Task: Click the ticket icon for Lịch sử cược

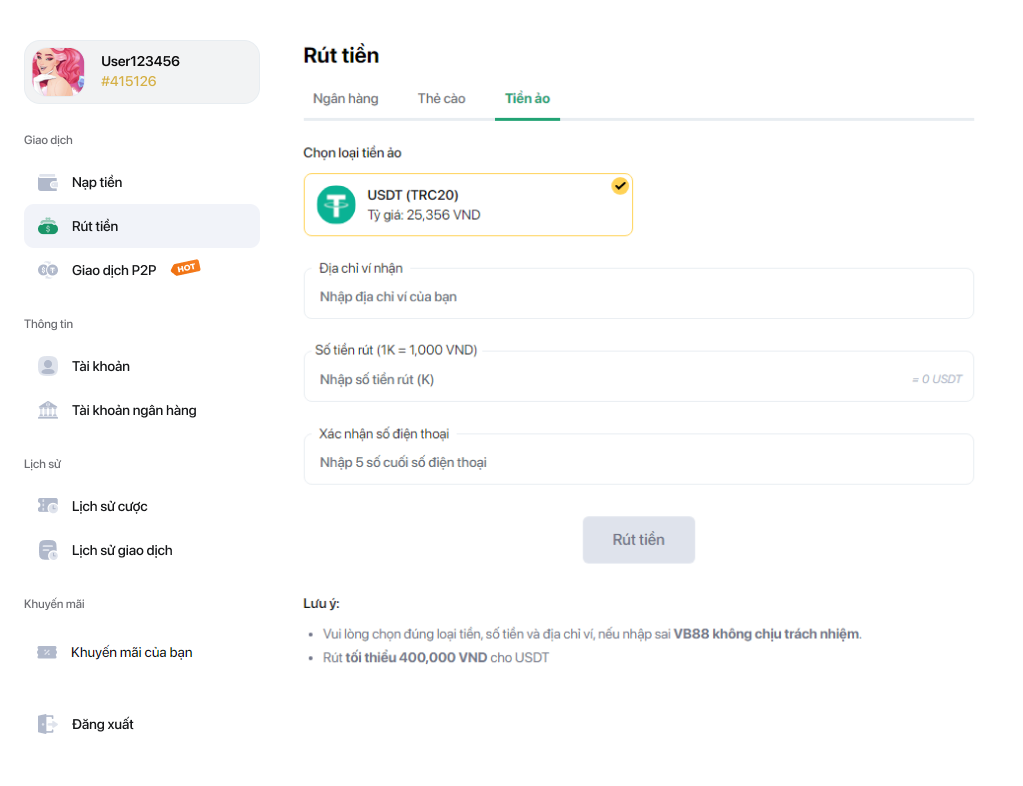Action: [48, 506]
